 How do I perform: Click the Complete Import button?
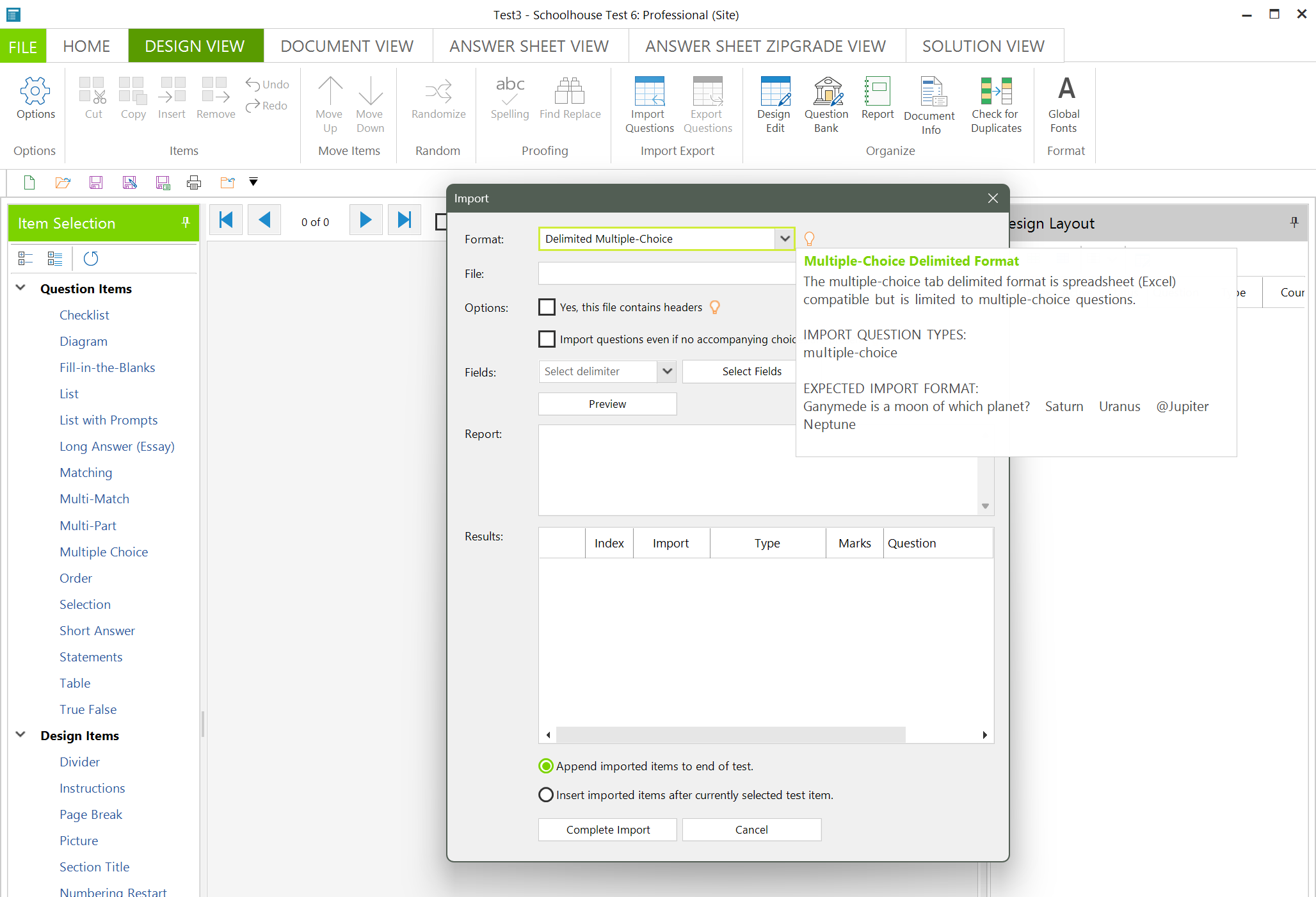(x=607, y=830)
